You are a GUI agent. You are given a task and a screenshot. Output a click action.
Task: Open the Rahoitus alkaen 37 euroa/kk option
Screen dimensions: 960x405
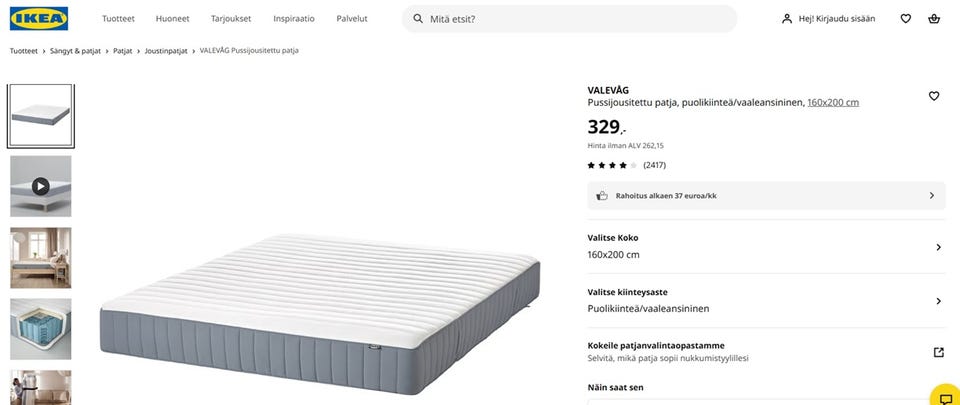tap(766, 196)
